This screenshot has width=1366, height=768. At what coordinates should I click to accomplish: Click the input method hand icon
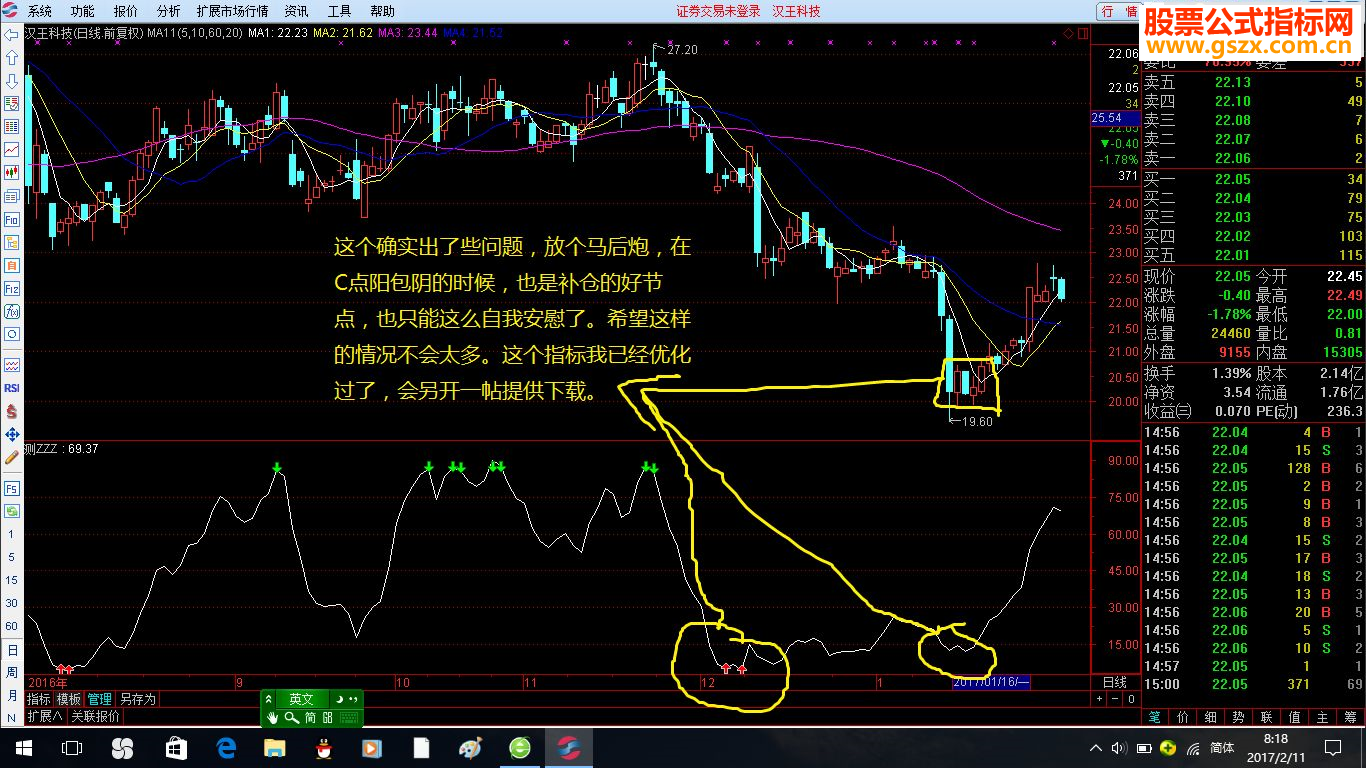click(x=272, y=717)
